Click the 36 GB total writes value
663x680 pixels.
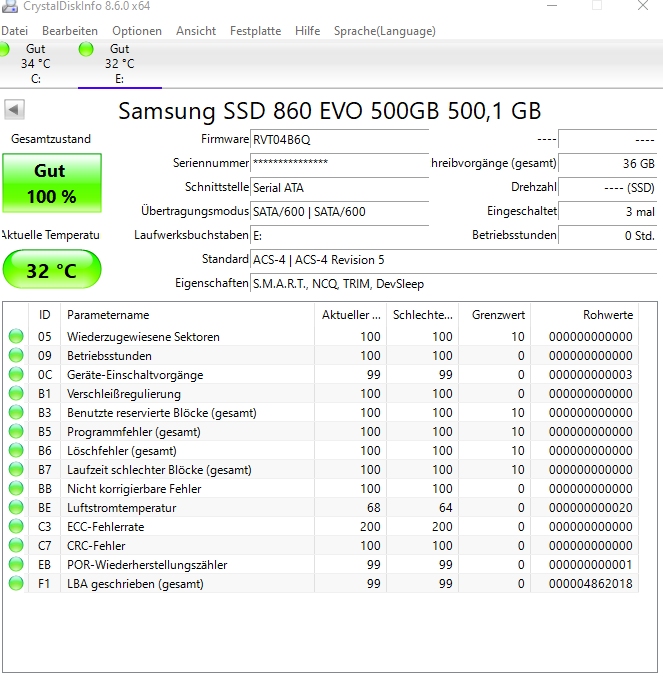[x=607, y=163]
